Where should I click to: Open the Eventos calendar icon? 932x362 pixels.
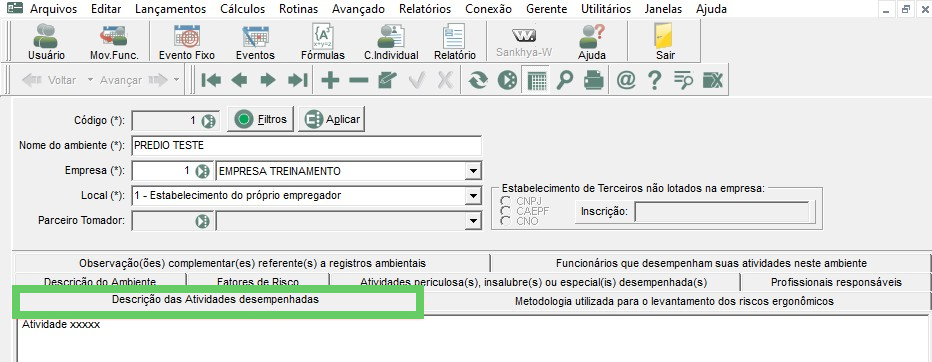point(256,42)
